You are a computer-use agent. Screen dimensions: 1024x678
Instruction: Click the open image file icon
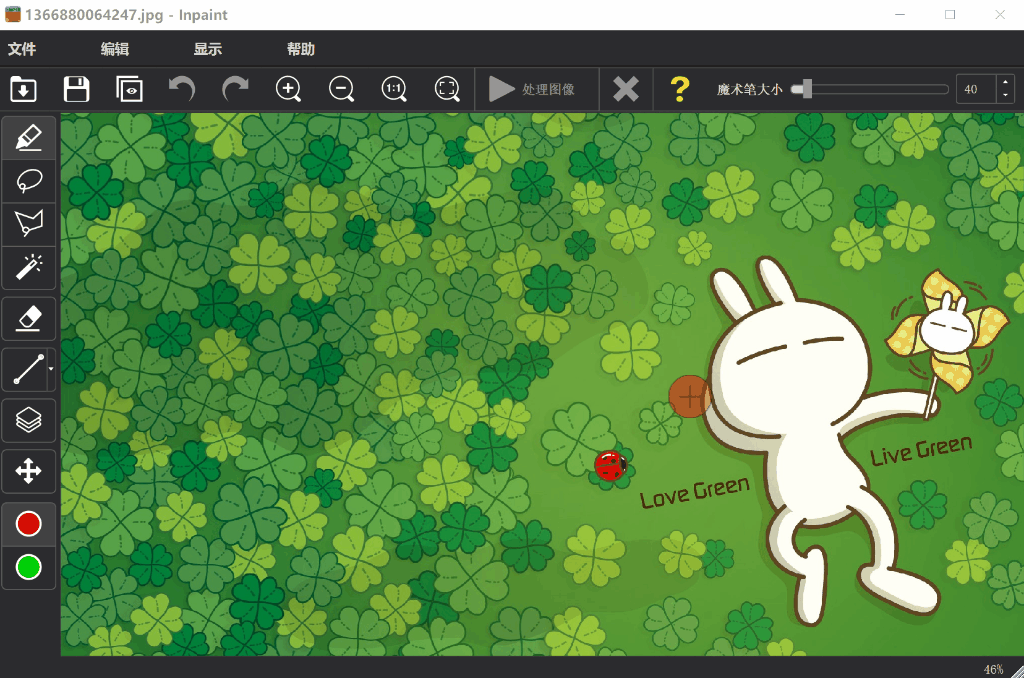pos(24,89)
